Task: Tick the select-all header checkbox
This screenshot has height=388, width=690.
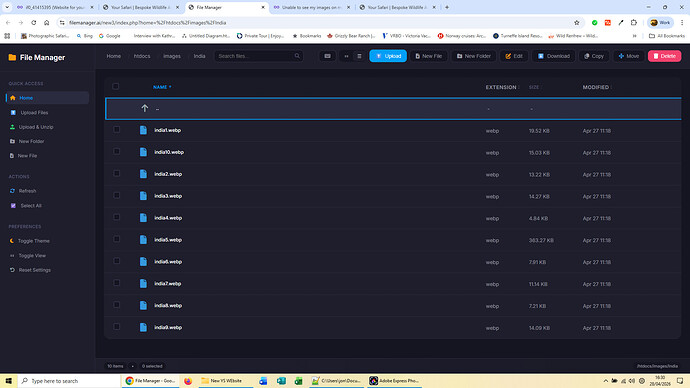Action: [116, 86]
